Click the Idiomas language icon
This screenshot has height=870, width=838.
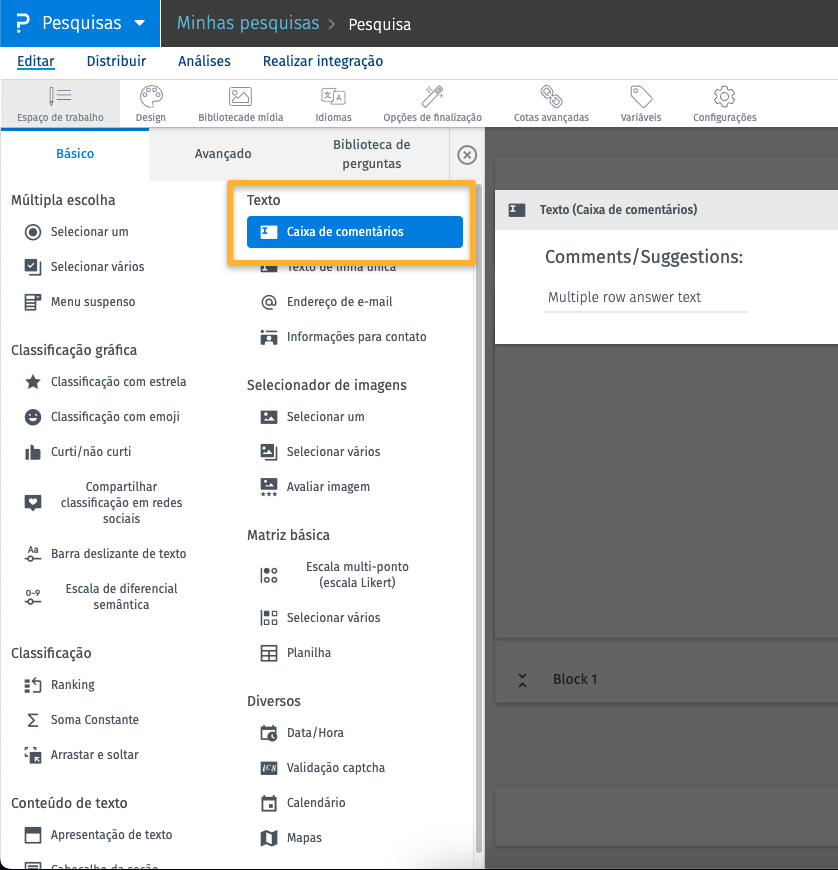click(333, 97)
